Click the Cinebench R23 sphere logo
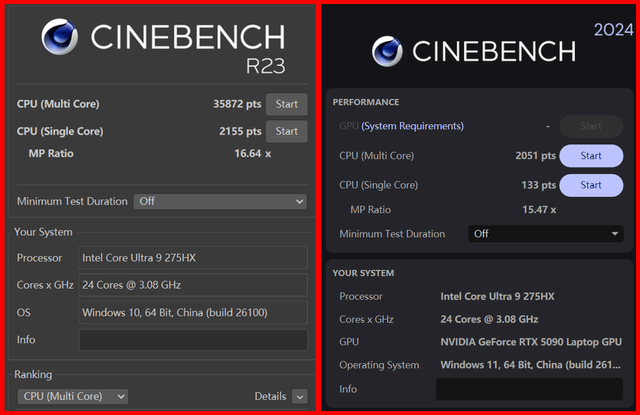 [62, 37]
